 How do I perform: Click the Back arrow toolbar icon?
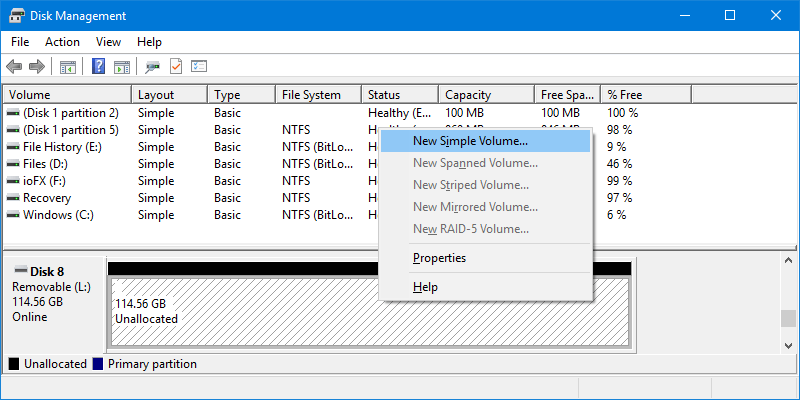click(14, 67)
